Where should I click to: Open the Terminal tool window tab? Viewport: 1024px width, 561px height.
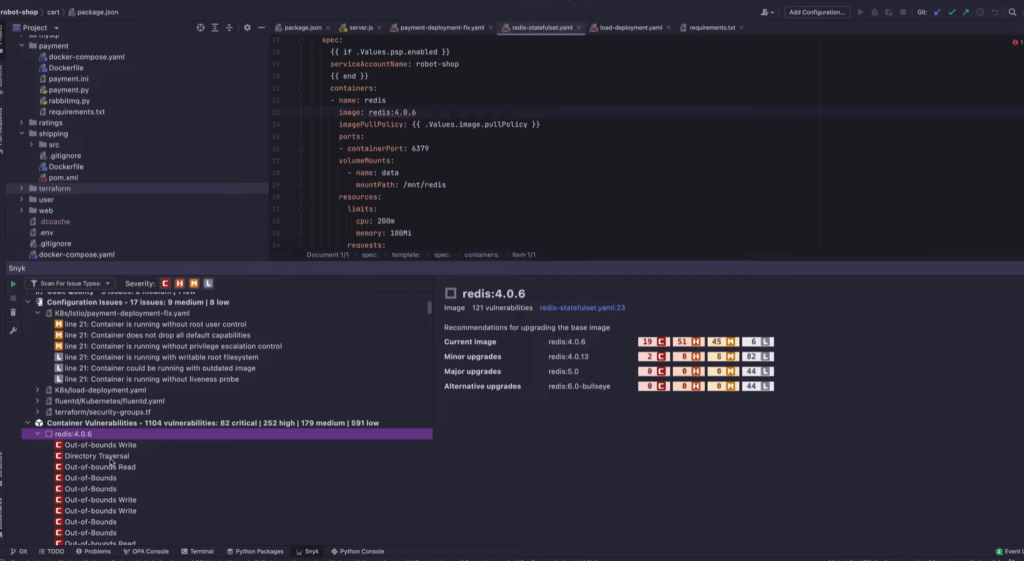click(x=201, y=551)
